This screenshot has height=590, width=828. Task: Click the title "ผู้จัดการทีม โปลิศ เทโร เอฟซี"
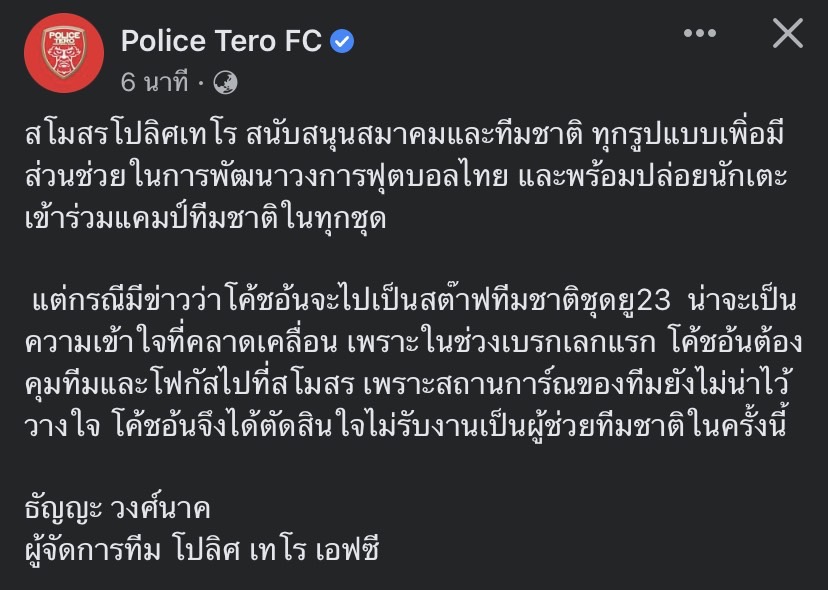202,549
